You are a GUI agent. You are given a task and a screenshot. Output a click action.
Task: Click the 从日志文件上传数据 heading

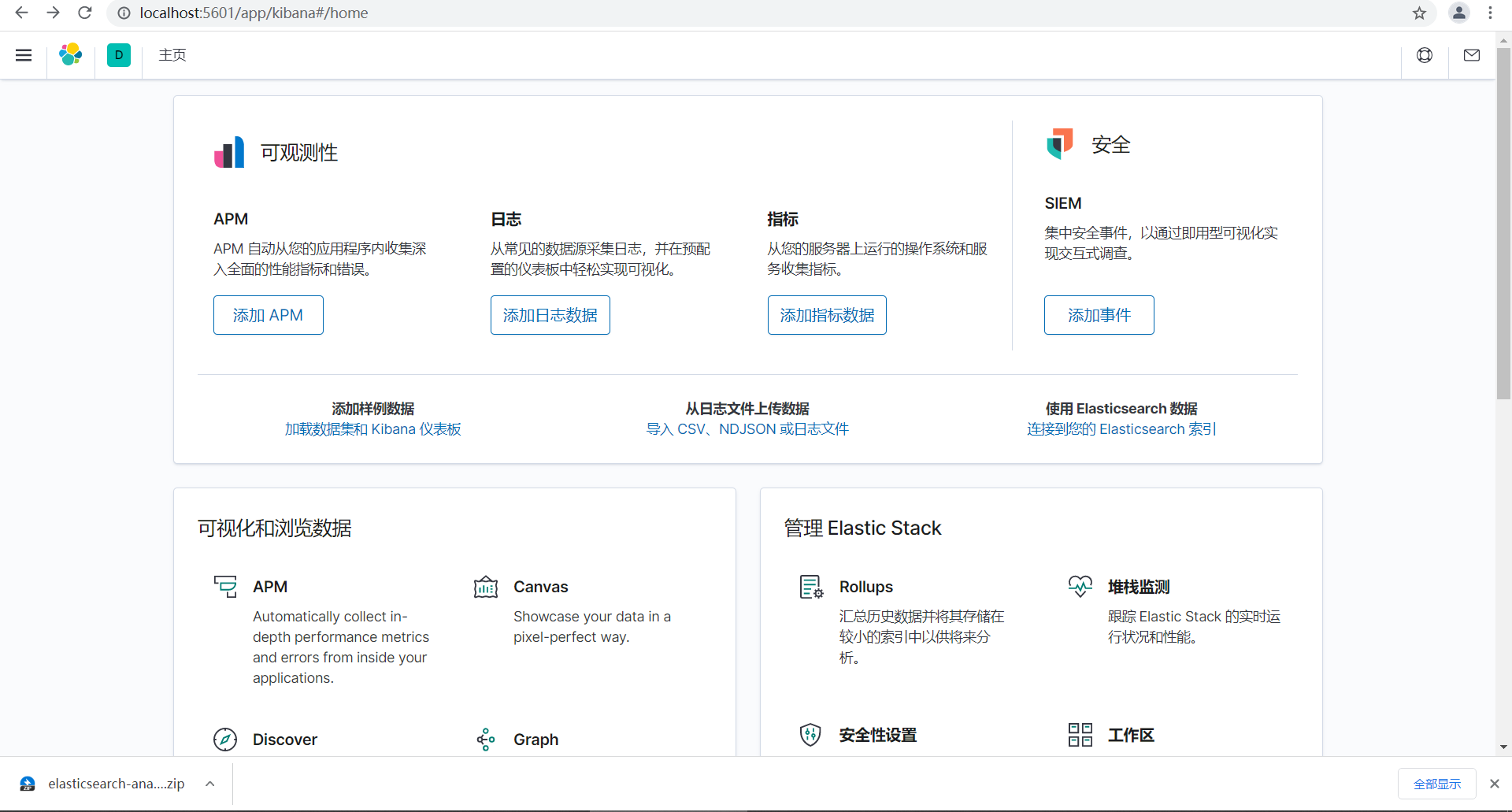point(747,409)
